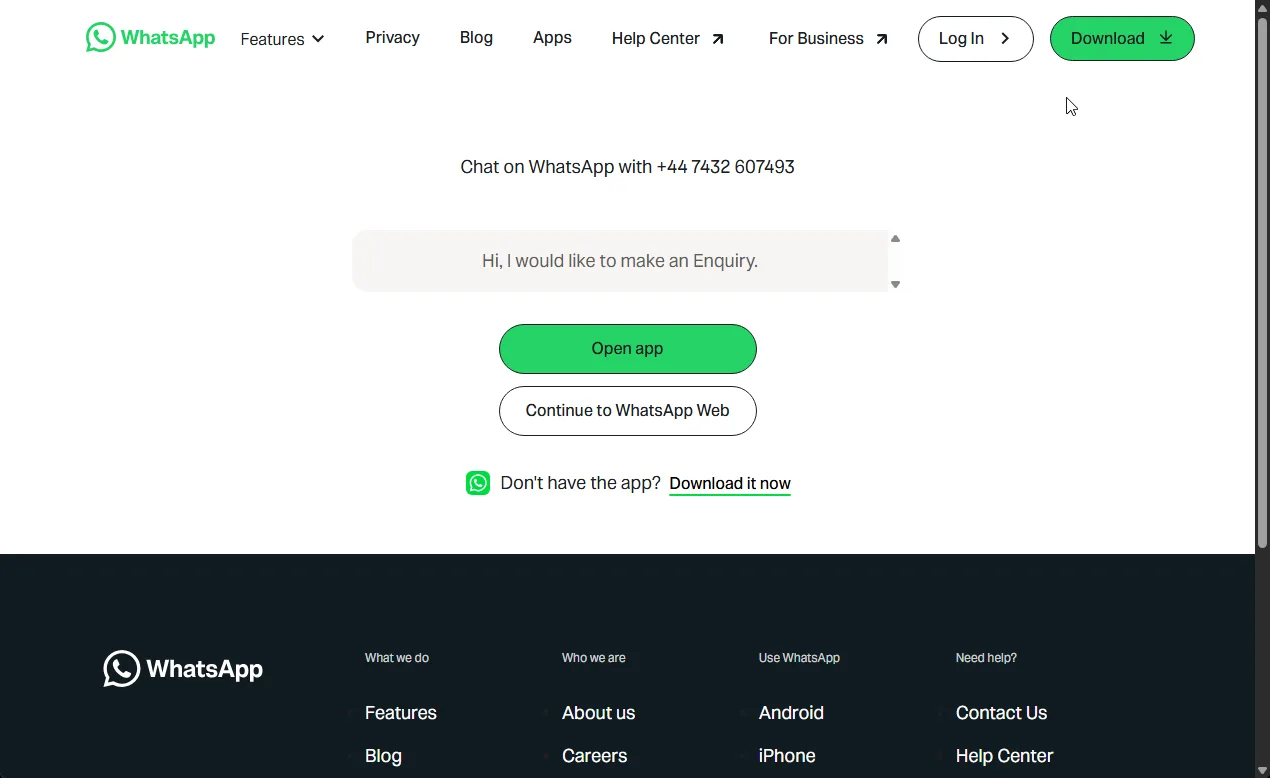Screen dimensions: 1270x778
Task: Click the green Download button
Action: click(x=1122, y=39)
